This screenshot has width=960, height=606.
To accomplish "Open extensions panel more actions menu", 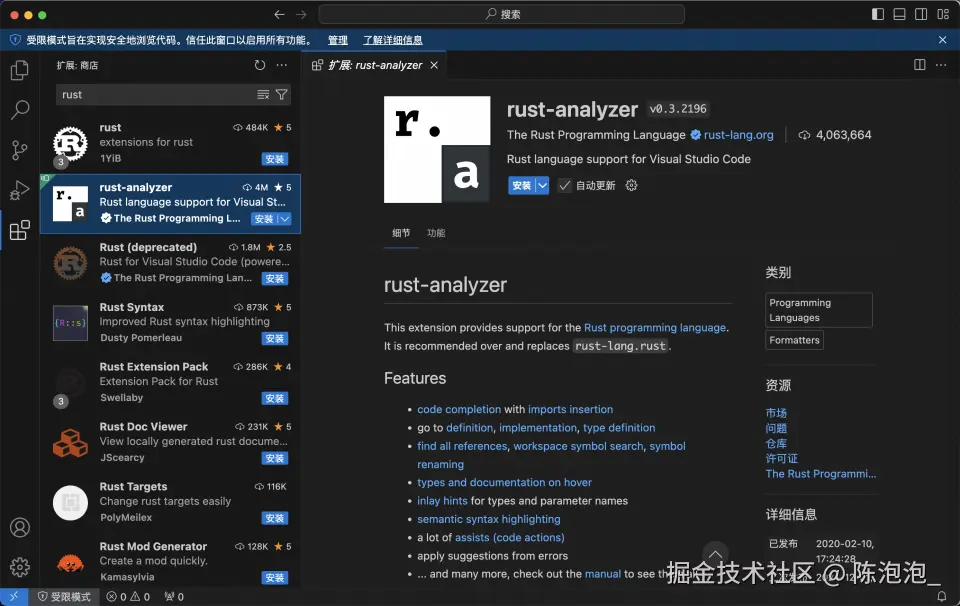I will [x=282, y=65].
